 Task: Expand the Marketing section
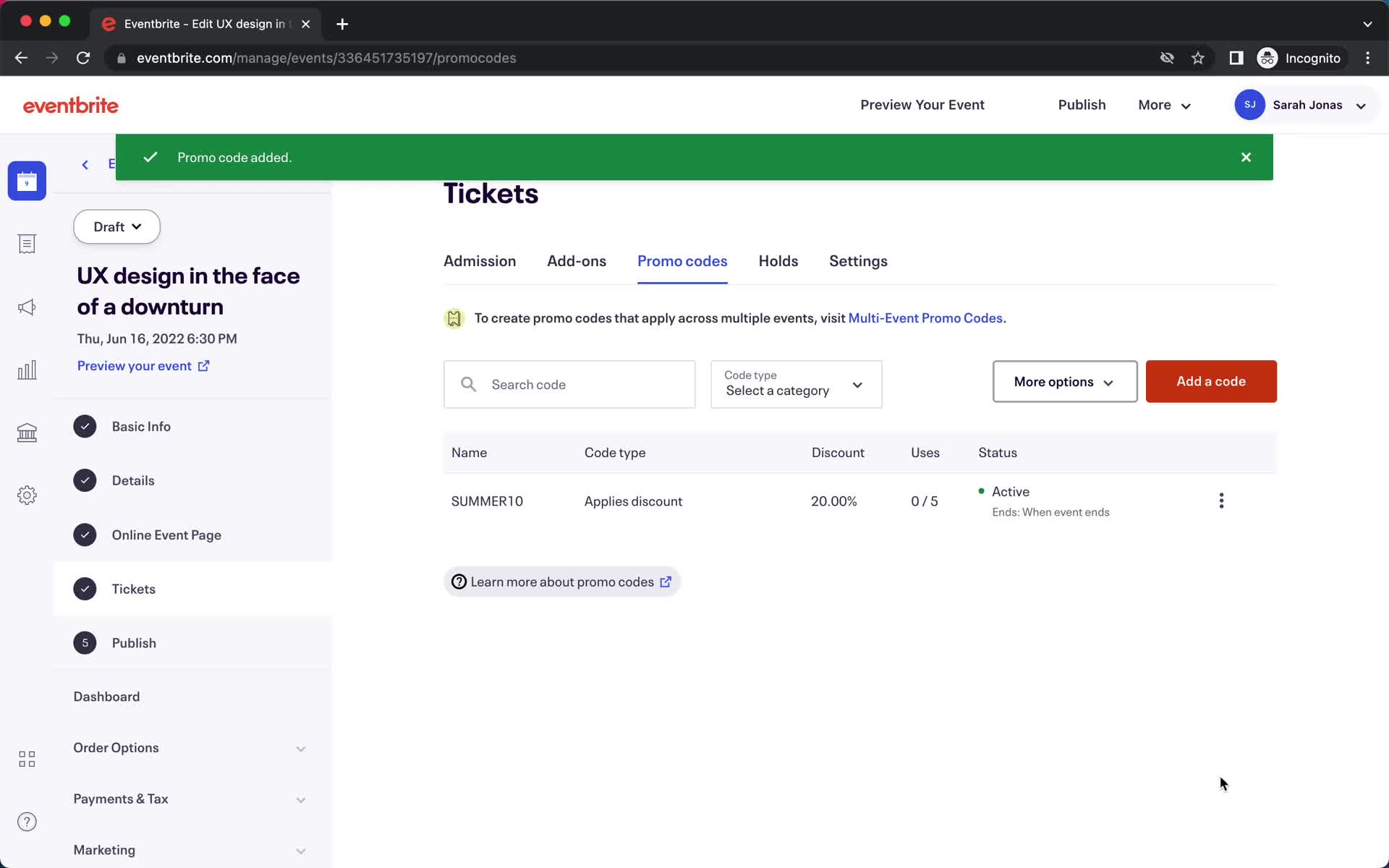coord(300,849)
